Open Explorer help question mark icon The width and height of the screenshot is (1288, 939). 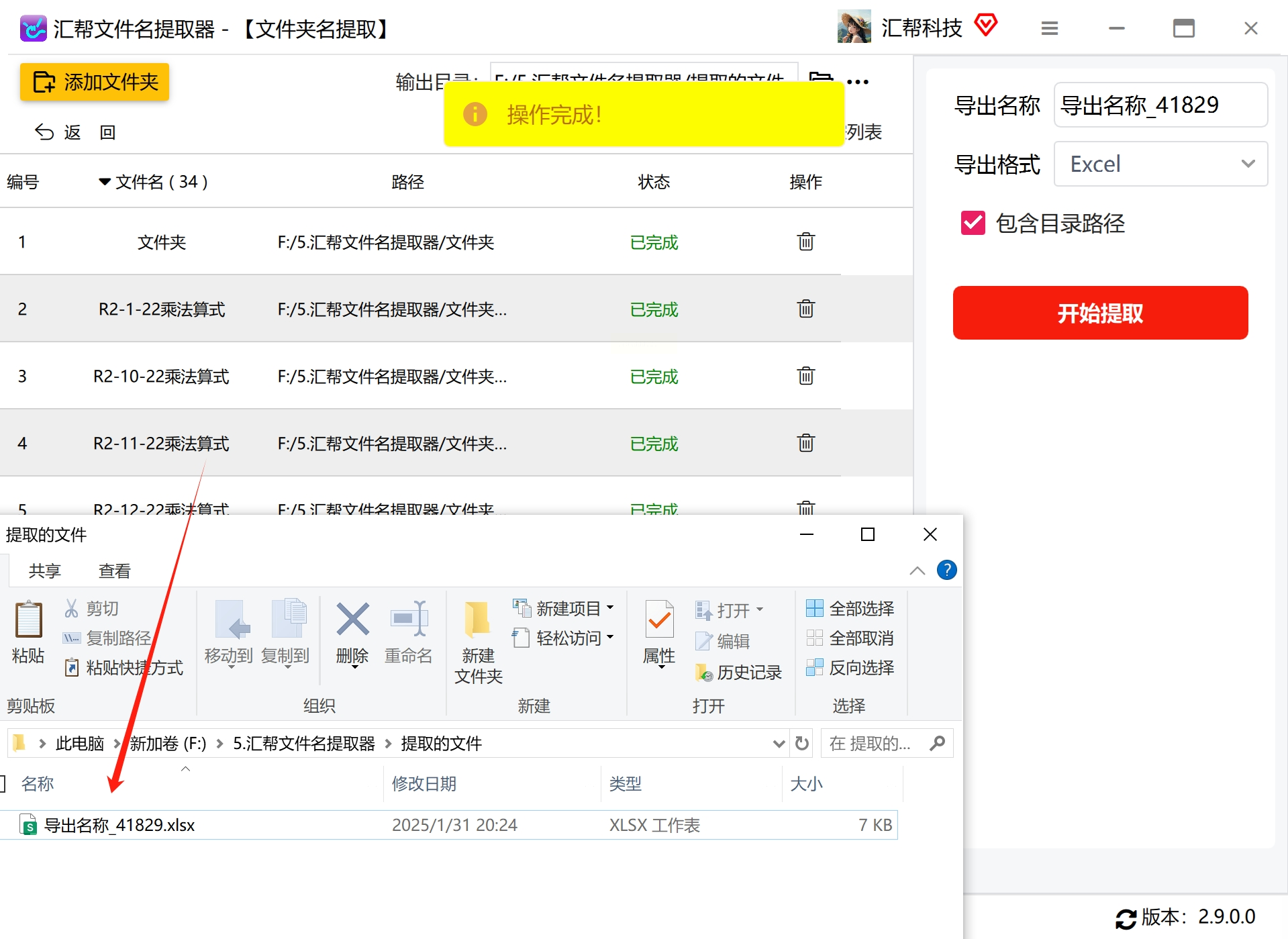click(947, 570)
